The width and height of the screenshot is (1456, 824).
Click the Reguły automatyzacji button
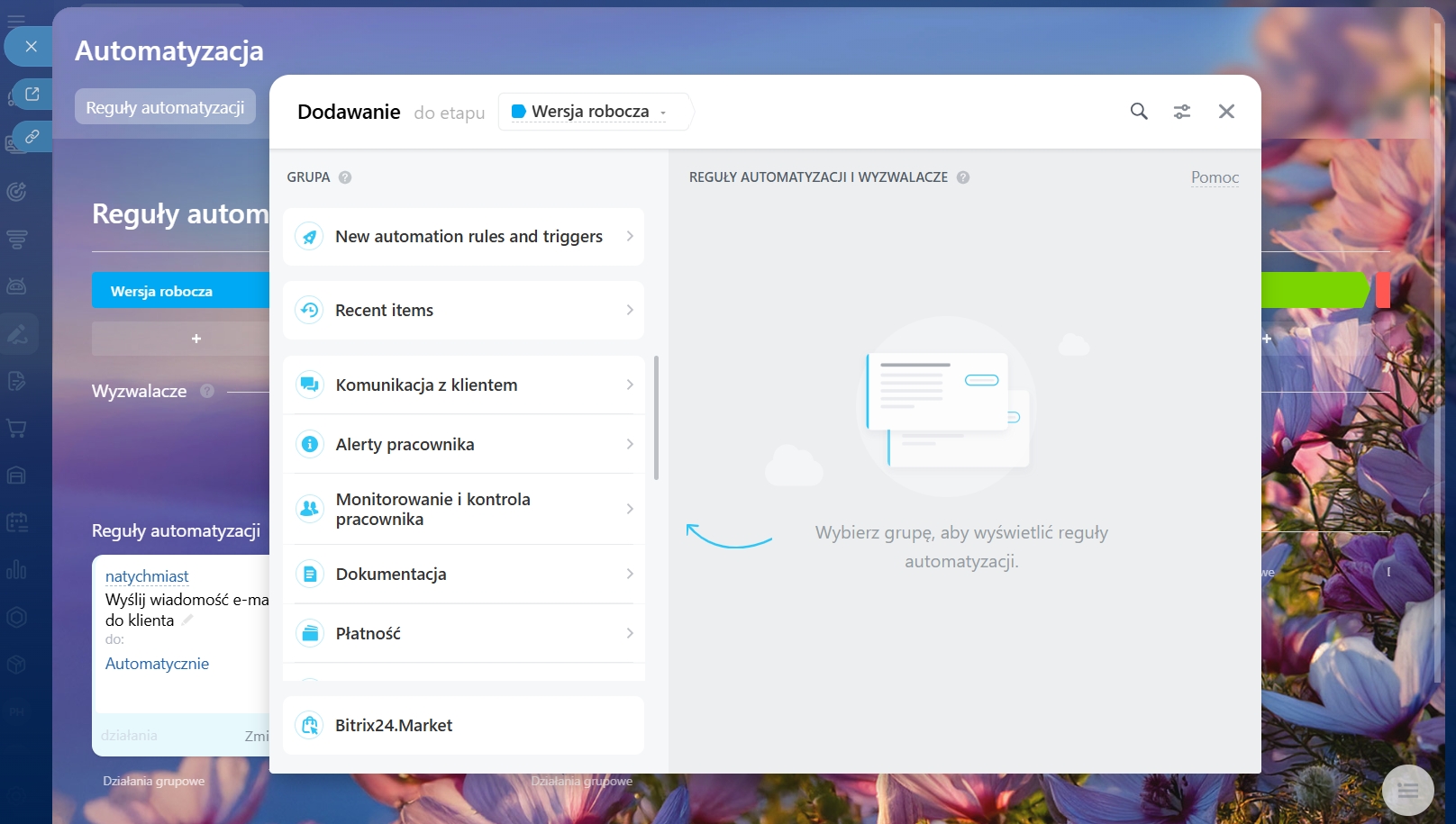point(165,107)
